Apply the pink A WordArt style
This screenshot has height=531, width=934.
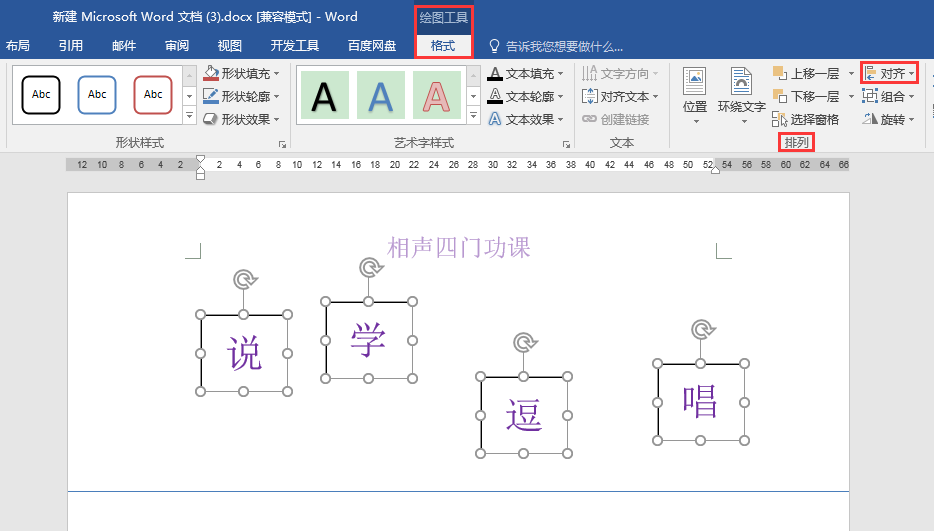(x=437, y=95)
